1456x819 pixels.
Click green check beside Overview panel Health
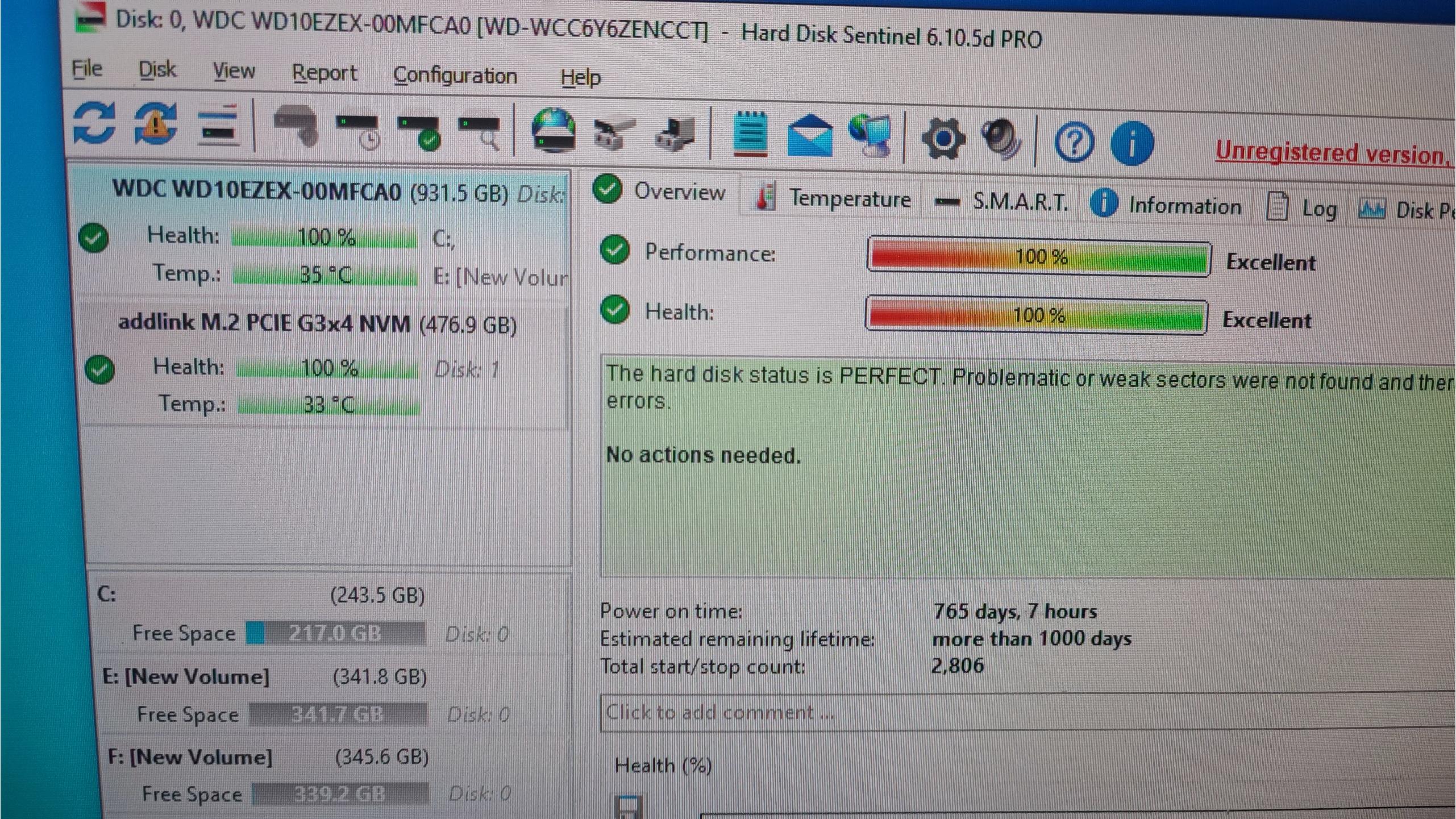tap(615, 310)
